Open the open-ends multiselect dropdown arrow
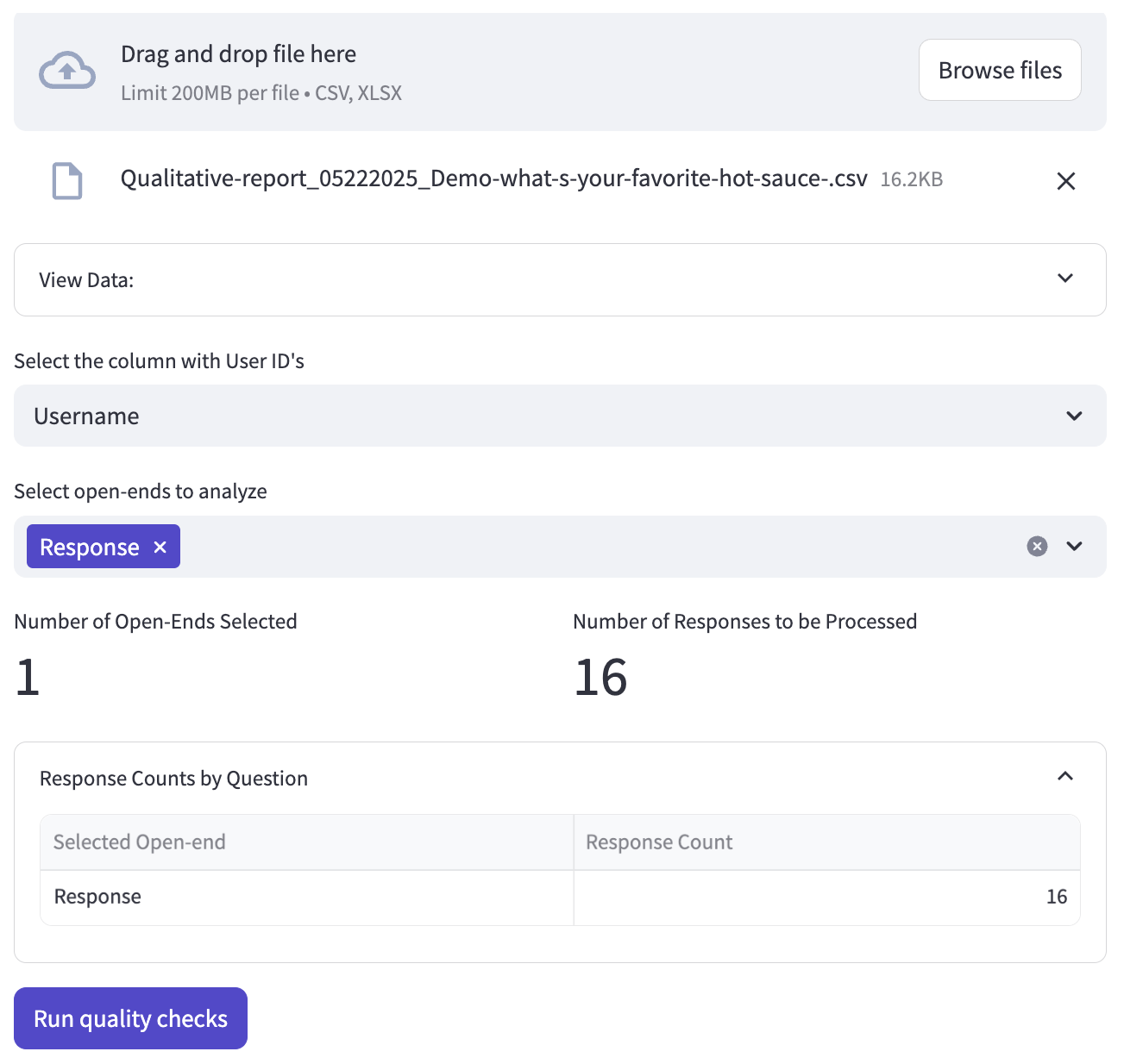 [x=1074, y=546]
